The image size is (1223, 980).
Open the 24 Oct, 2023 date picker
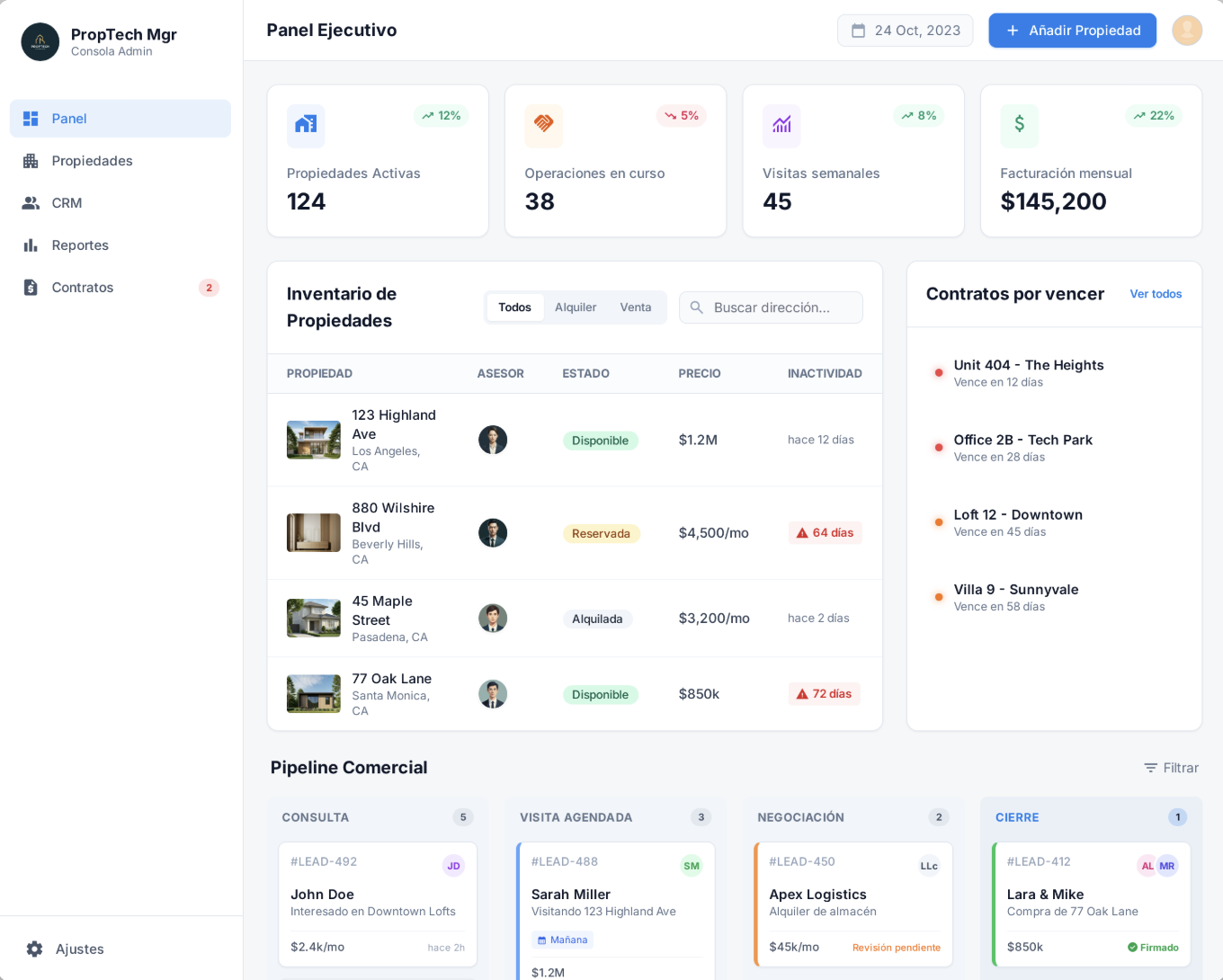(x=905, y=31)
